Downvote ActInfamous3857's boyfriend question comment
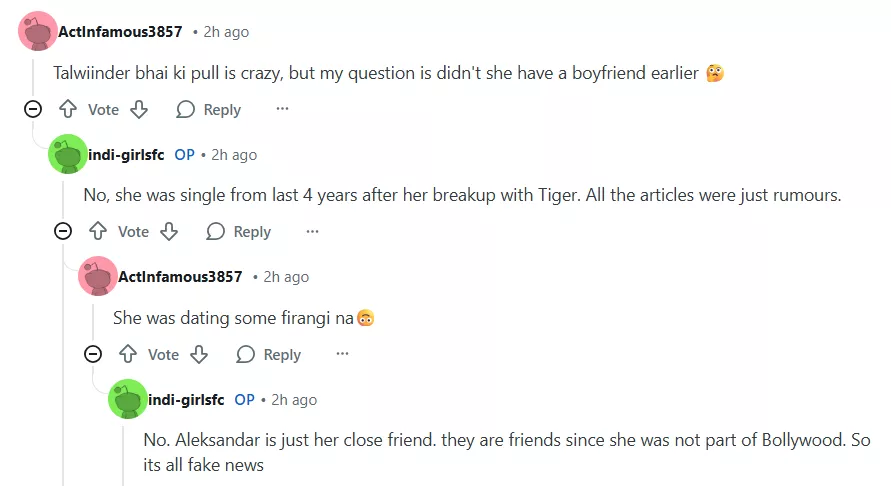Screen dimensions: 891x486 point(139,109)
